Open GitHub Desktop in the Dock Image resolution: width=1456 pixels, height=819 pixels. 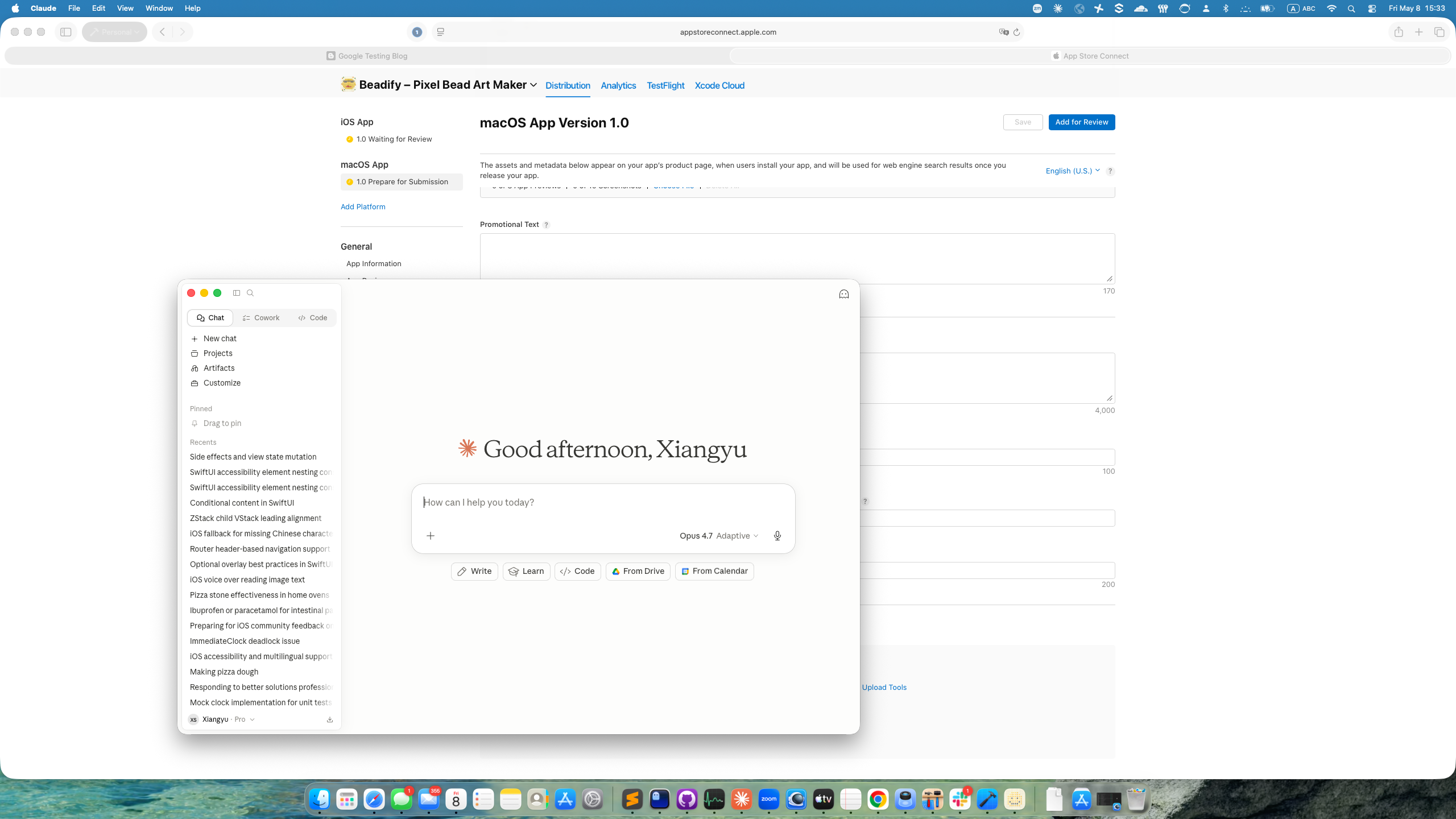pos(687,800)
